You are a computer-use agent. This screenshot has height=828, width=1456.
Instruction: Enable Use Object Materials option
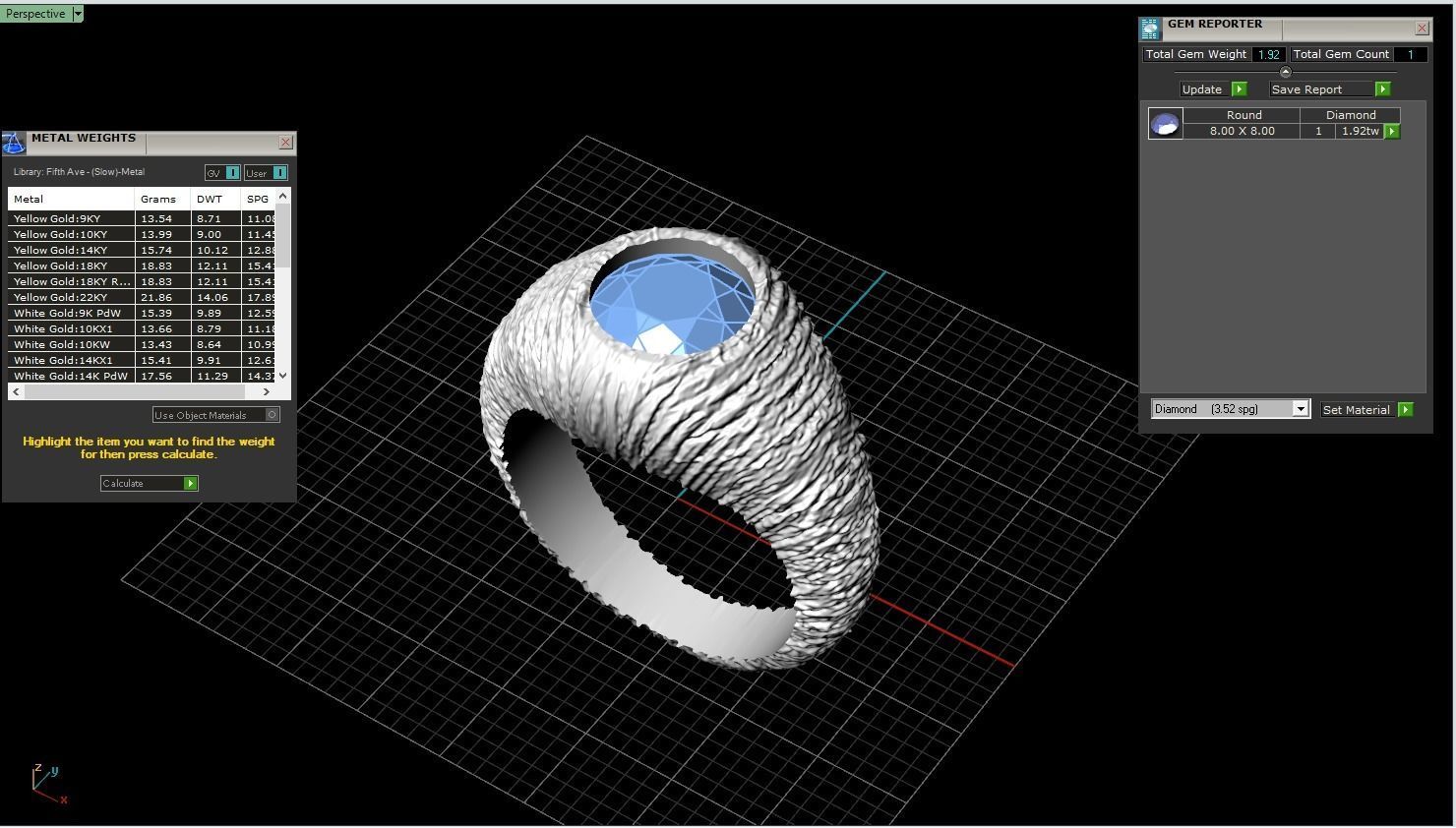(x=216, y=415)
